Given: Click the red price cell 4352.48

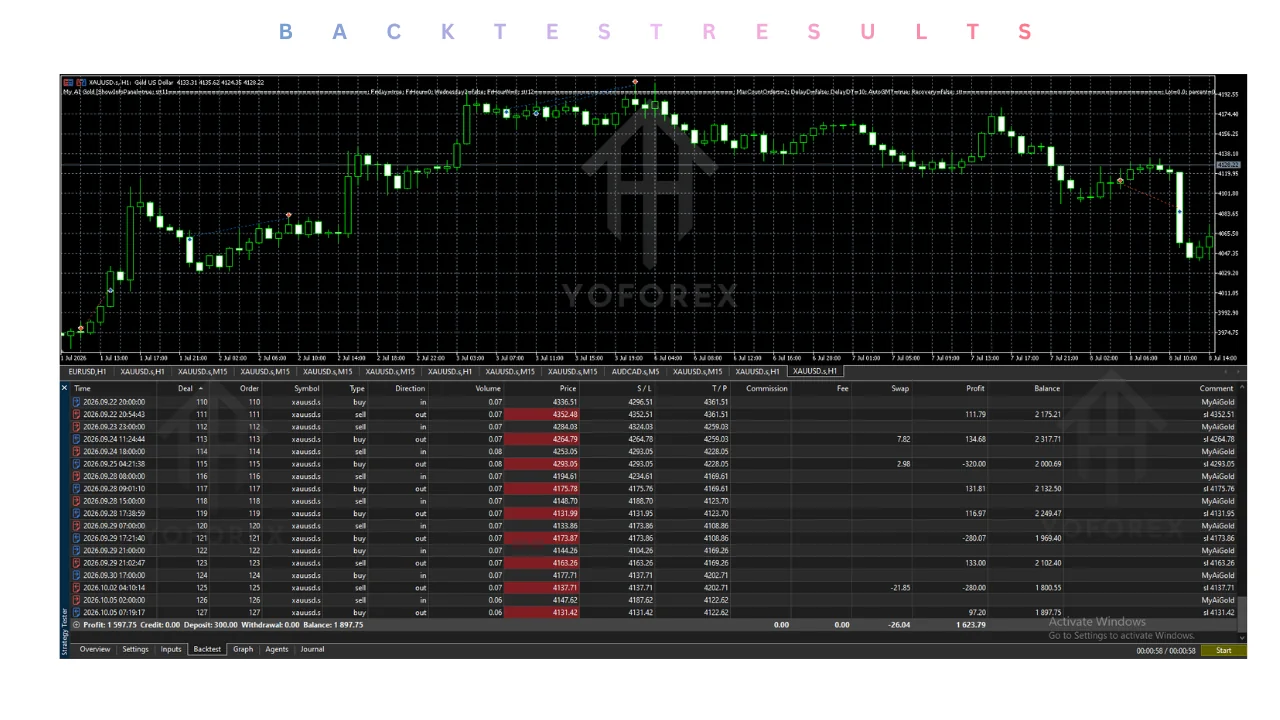Looking at the screenshot, I should 541,414.
